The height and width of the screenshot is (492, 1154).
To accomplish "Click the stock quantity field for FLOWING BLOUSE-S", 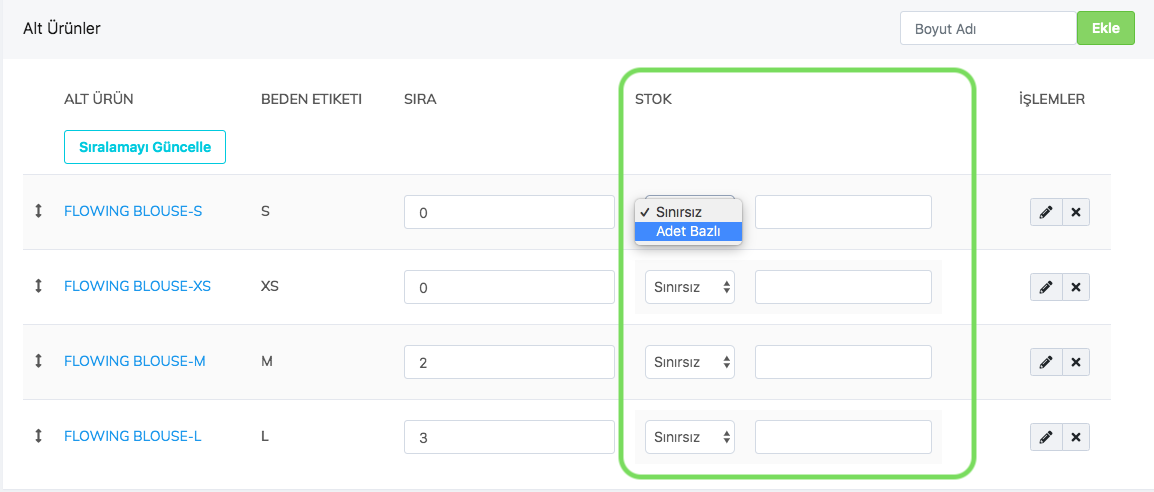I will click(x=843, y=212).
